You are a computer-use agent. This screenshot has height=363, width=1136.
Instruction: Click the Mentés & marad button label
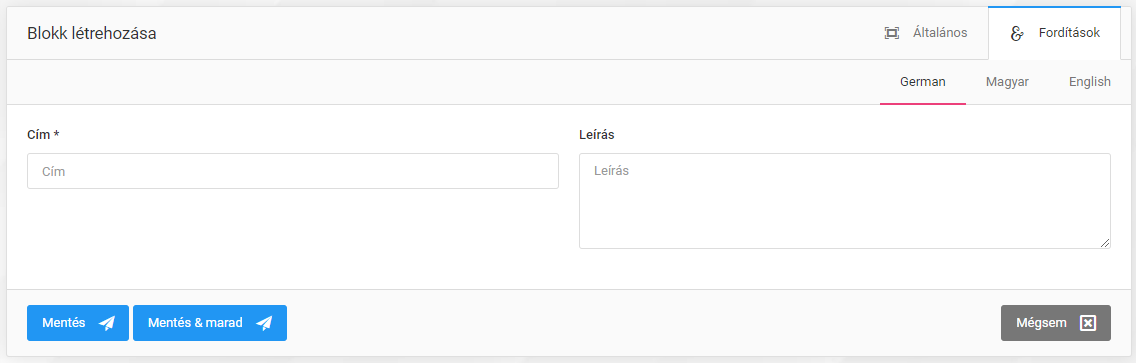[x=195, y=323]
